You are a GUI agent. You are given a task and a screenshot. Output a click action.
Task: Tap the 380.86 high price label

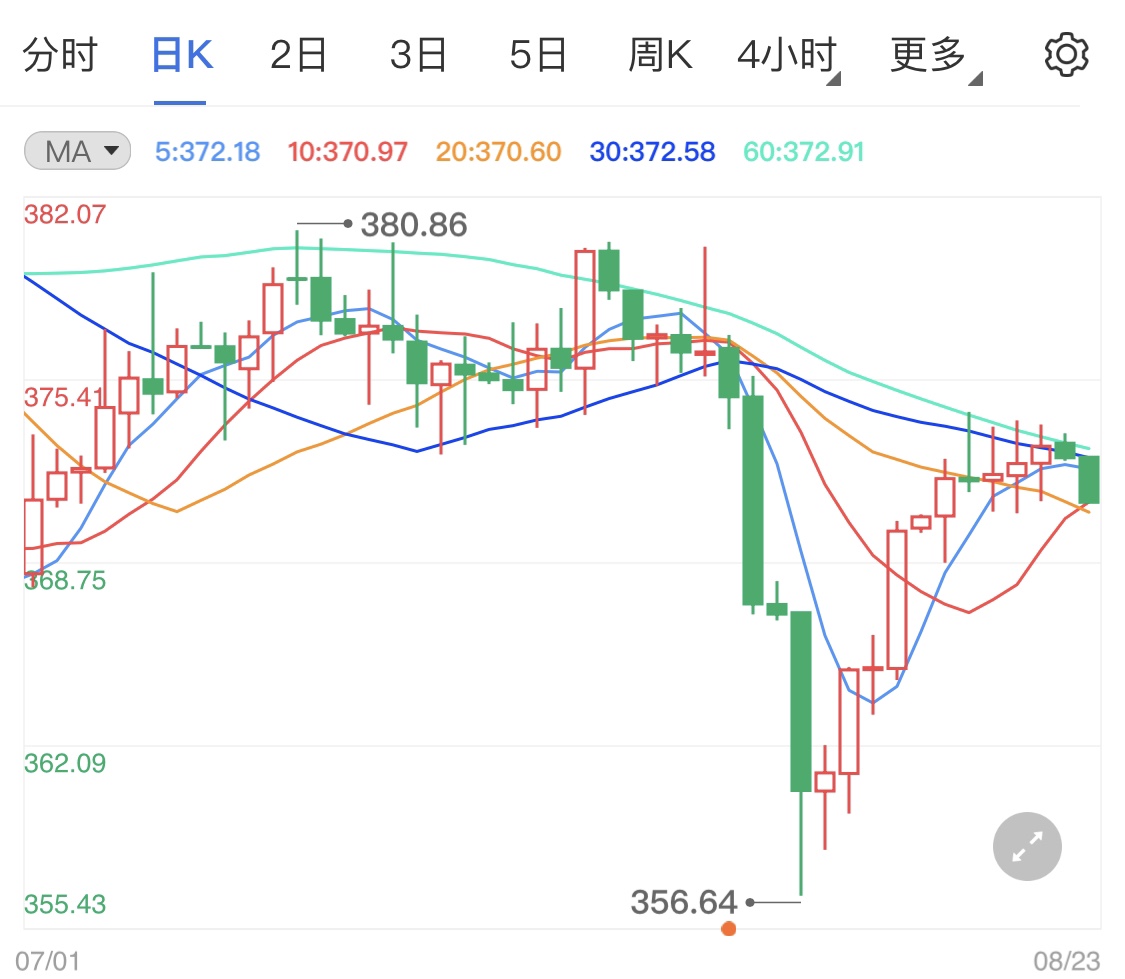tap(412, 224)
